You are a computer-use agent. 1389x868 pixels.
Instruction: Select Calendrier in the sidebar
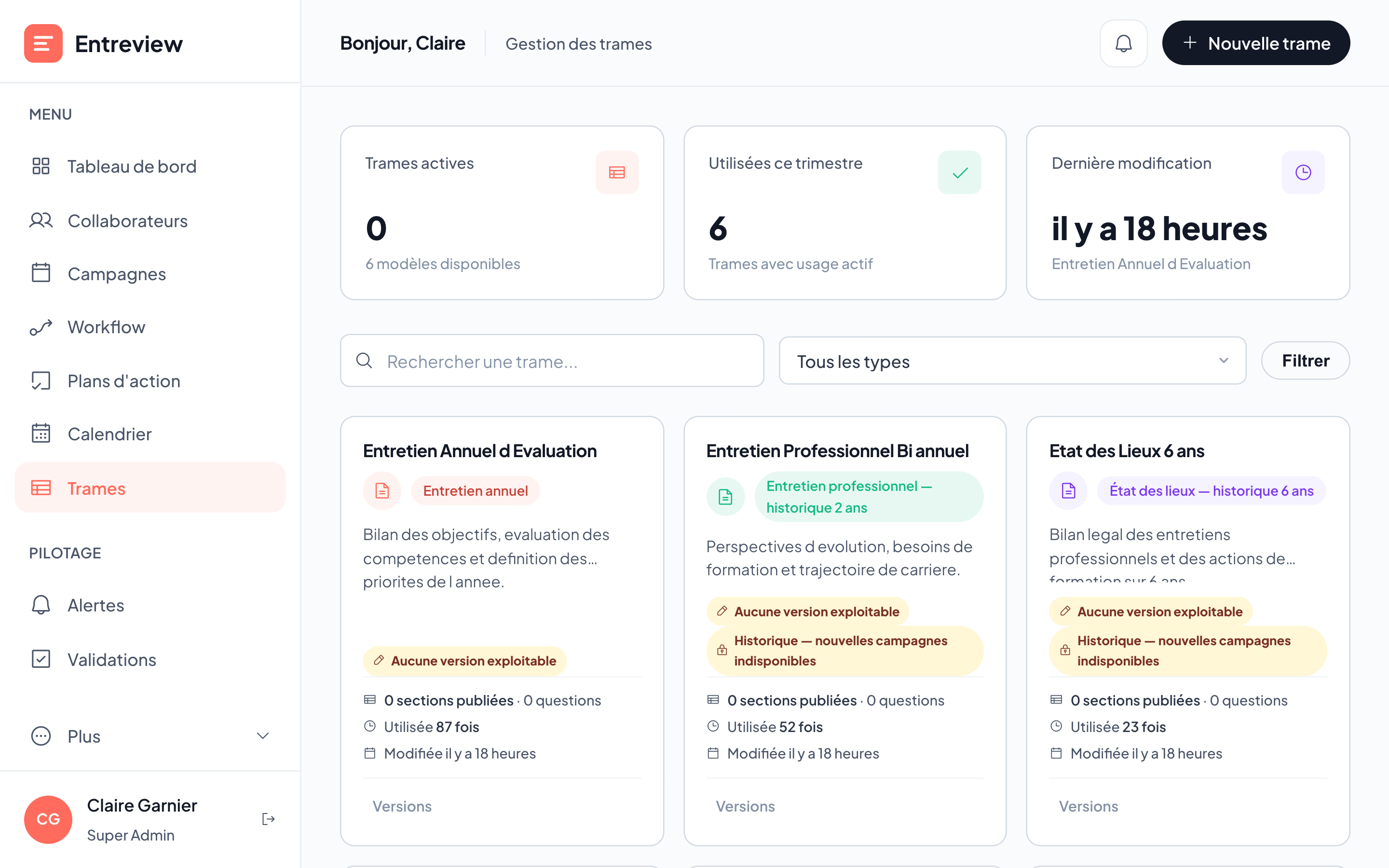pyautogui.click(x=150, y=434)
